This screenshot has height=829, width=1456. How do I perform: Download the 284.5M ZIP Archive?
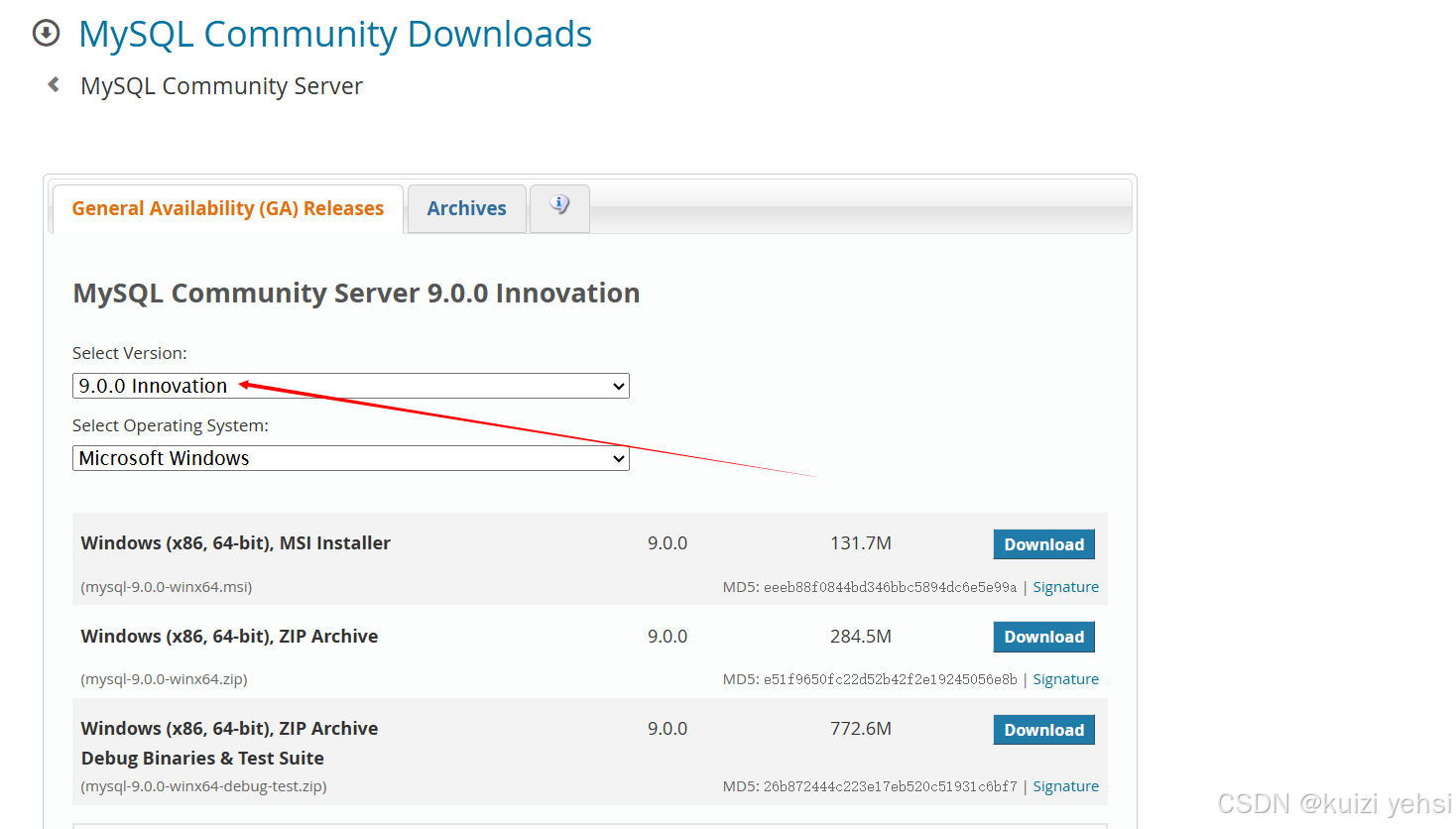(x=1043, y=637)
